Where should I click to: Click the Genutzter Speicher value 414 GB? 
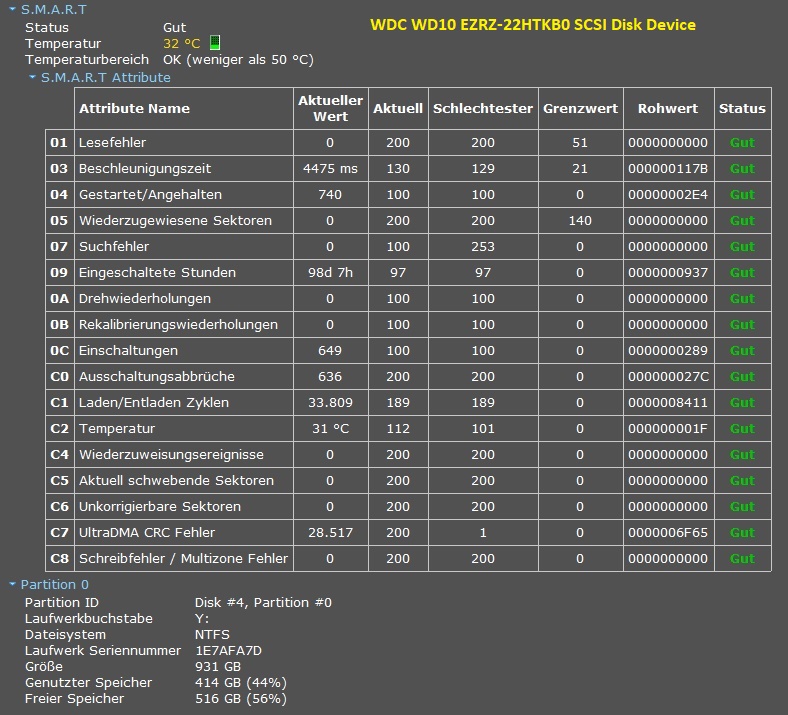[241, 683]
